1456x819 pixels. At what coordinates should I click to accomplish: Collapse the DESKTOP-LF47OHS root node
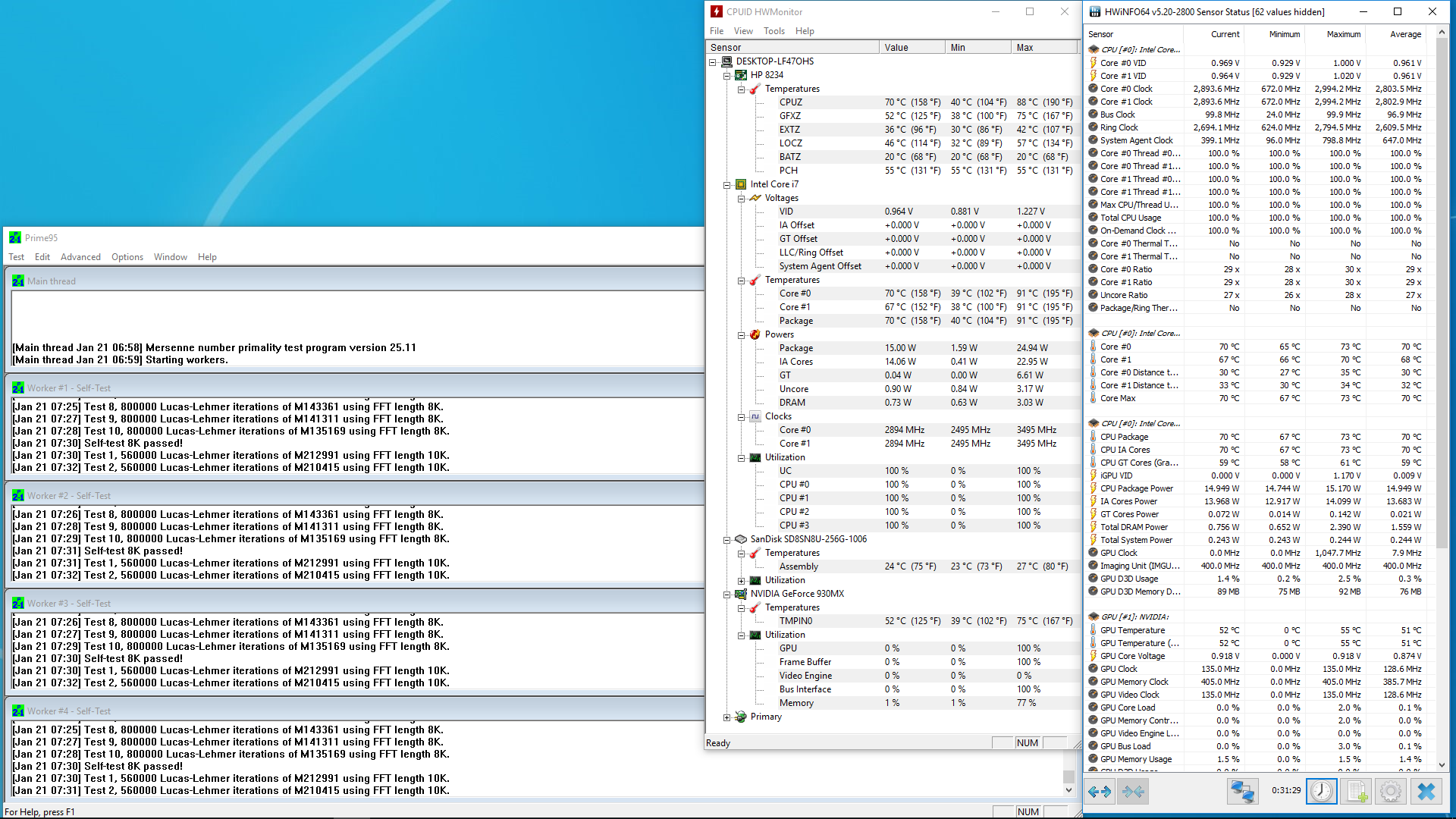713,62
